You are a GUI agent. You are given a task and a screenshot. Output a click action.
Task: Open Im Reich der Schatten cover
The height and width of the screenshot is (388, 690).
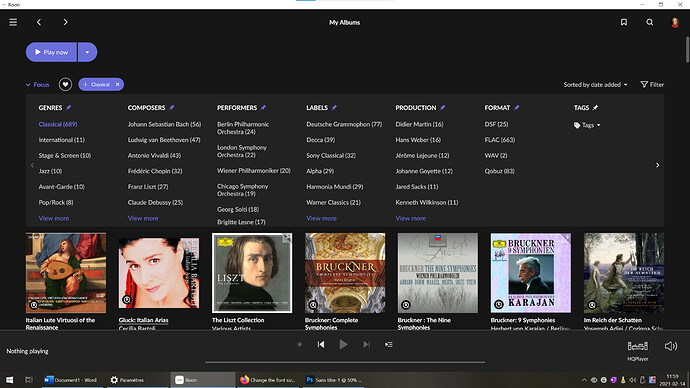pos(624,273)
